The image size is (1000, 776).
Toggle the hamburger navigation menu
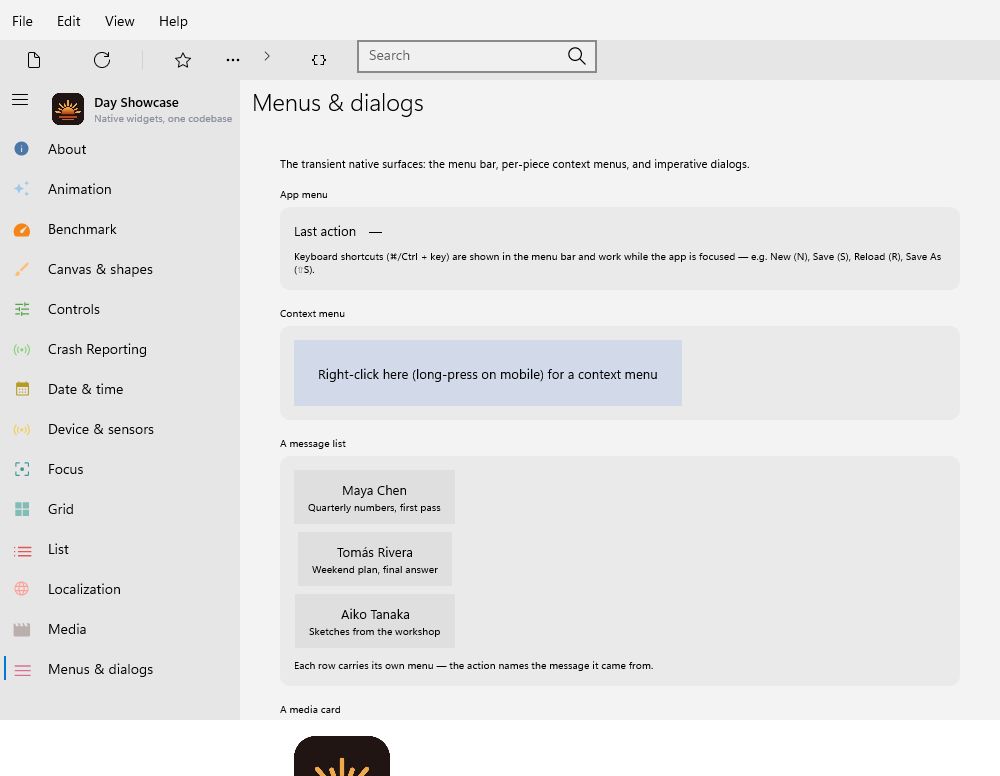[20, 99]
